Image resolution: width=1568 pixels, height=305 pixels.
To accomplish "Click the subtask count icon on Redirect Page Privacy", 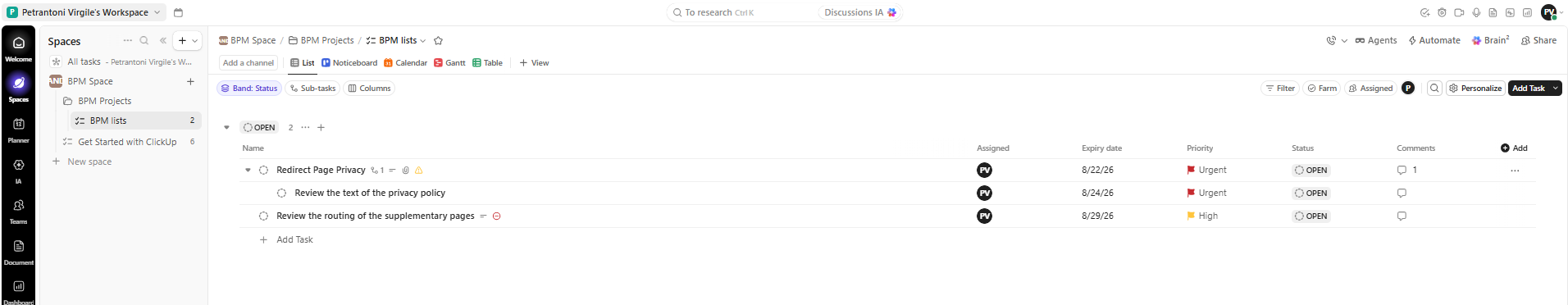I will coord(377,171).
